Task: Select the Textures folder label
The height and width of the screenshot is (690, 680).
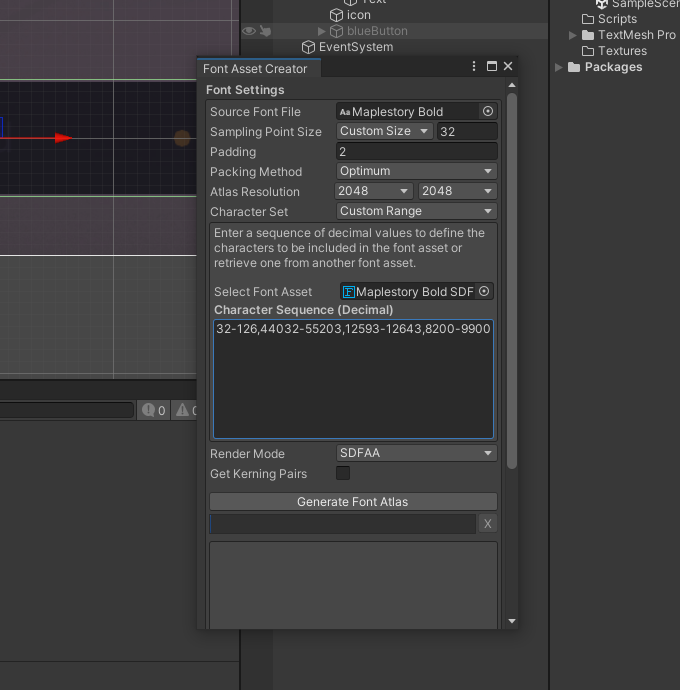Action: pyautogui.click(x=622, y=51)
